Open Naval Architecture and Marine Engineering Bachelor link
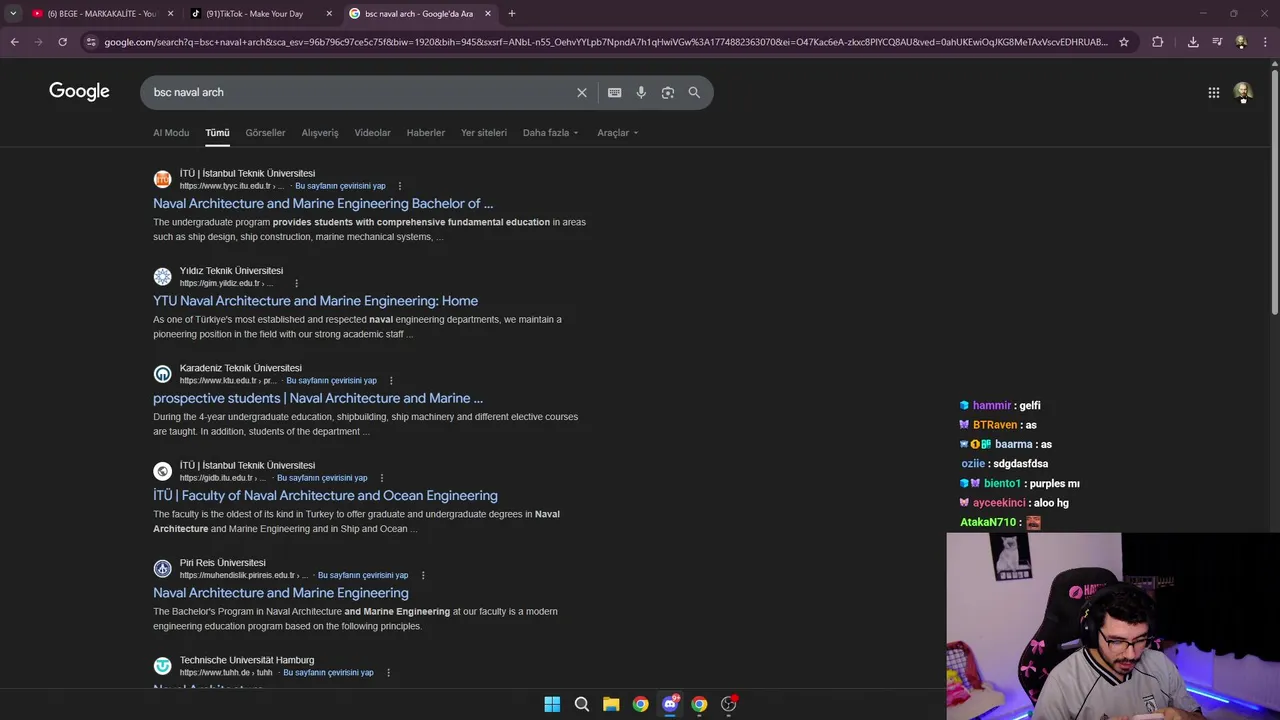The height and width of the screenshot is (720, 1280). (x=323, y=203)
